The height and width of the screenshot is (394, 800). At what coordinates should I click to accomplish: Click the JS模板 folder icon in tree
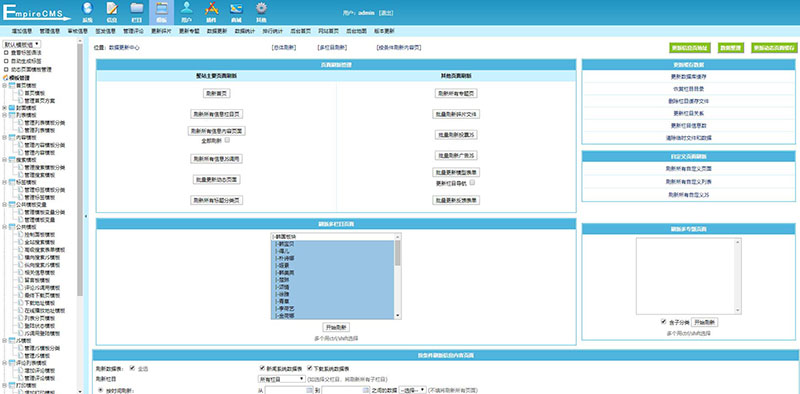pyautogui.click(x=12, y=340)
